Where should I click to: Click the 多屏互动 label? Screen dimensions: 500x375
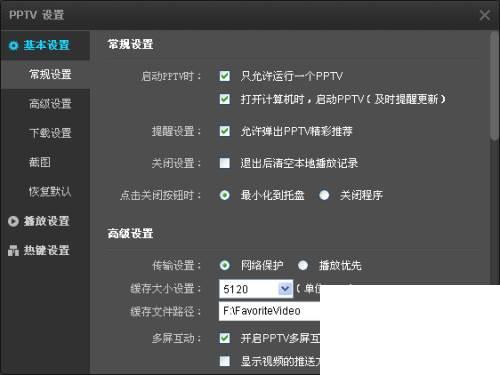[x=177, y=339]
